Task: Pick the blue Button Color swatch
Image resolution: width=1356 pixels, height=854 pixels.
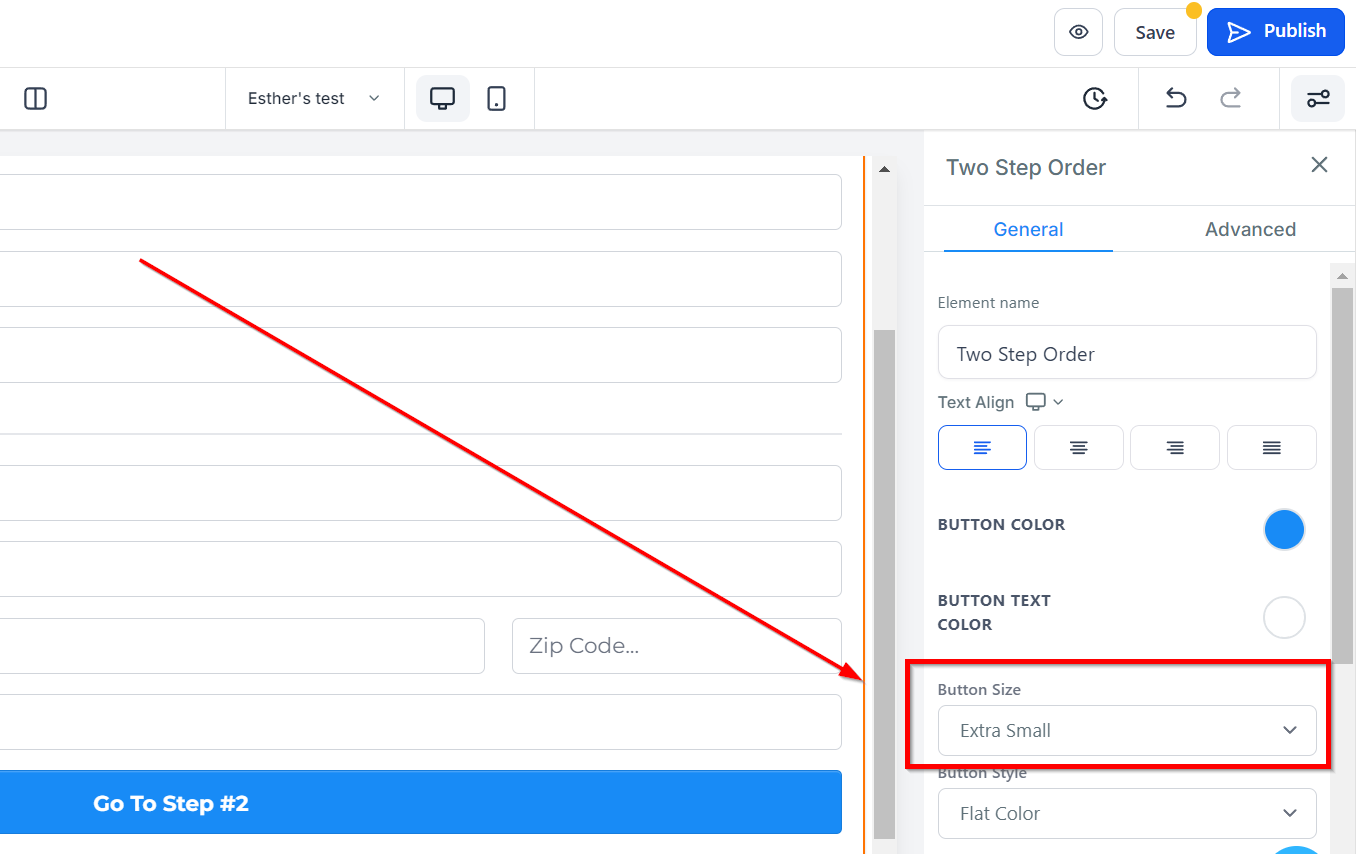Action: 1284,530
